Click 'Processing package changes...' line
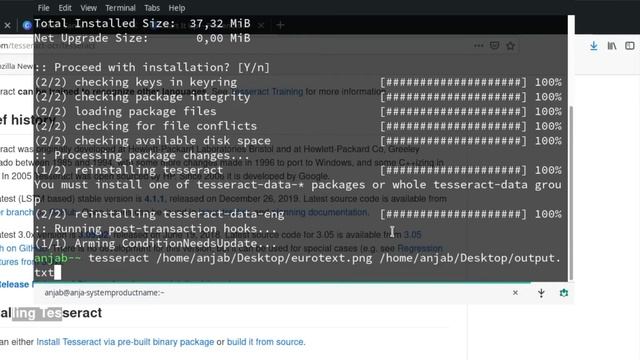 point(142,156)
